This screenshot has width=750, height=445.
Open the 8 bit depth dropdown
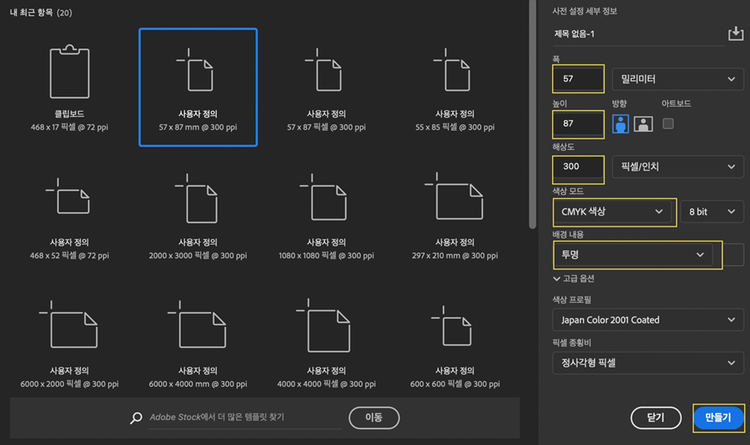coord(712,211)
